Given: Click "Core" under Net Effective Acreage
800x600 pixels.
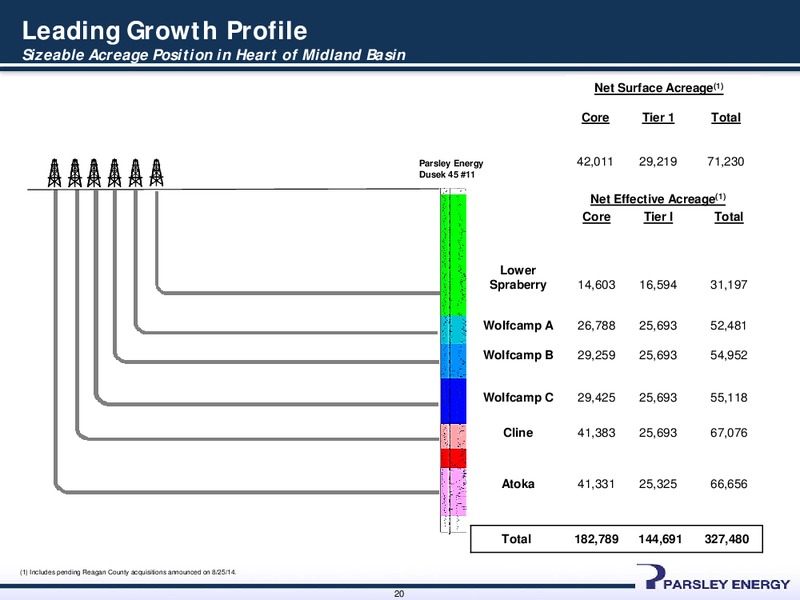Looking at the screenshot, I should (596, 217).
